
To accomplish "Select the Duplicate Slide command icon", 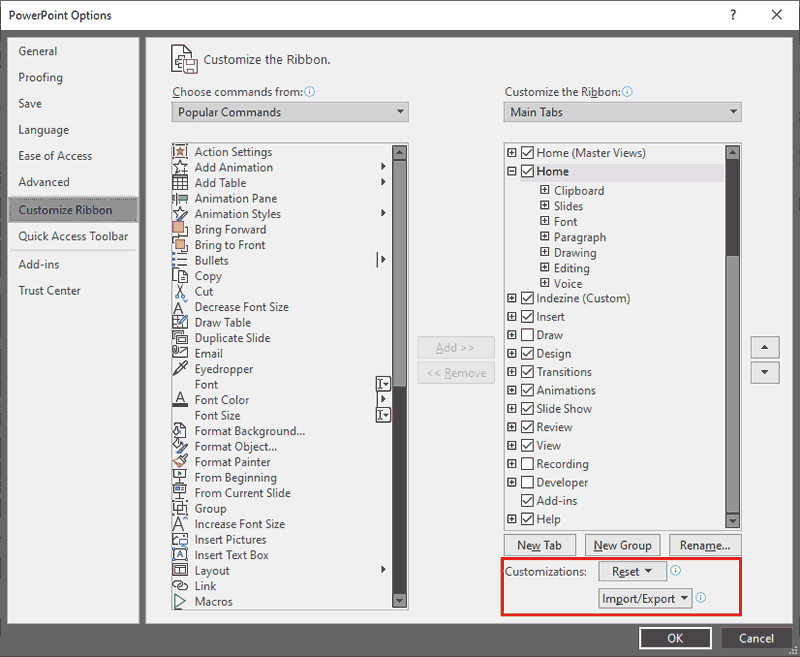I will click(x=181, y=338).
